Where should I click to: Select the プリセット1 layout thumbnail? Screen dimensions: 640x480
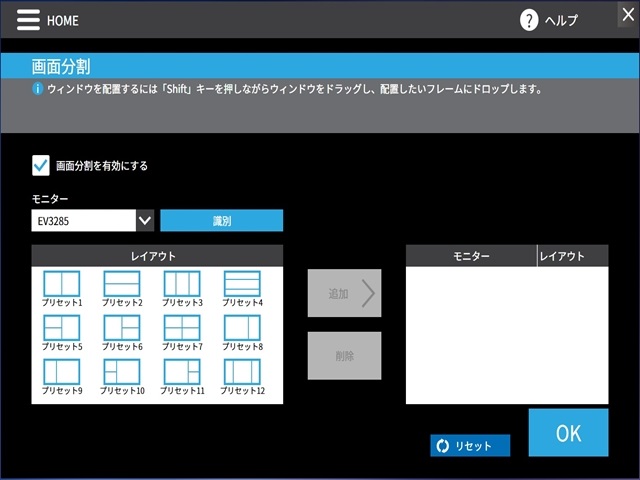(x=62, y=284)
